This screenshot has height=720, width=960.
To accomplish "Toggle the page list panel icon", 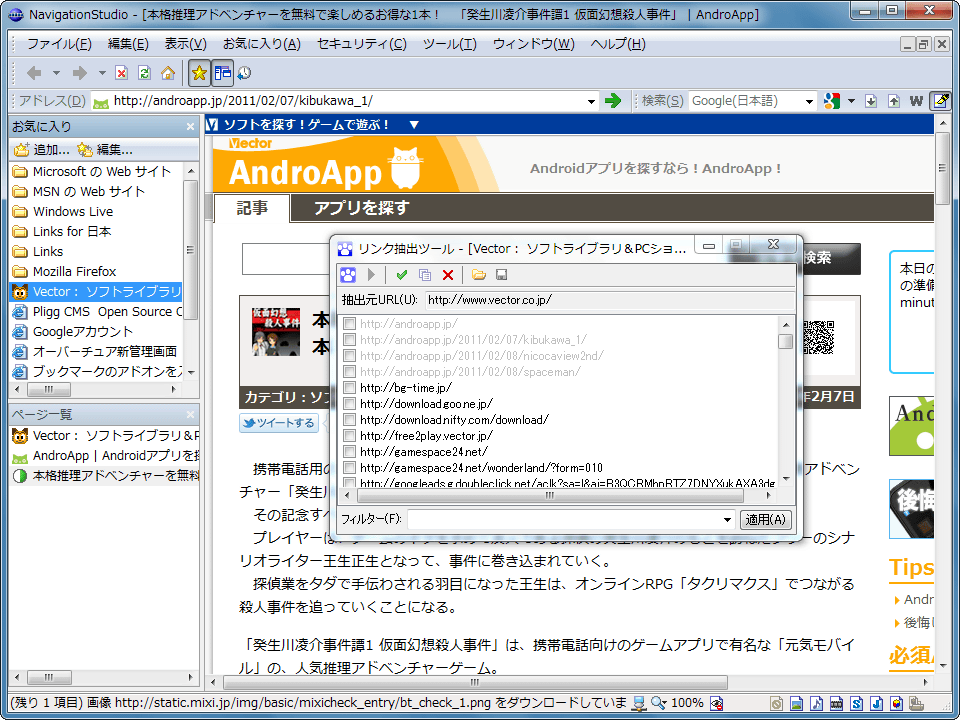I will tap(222, 73).
